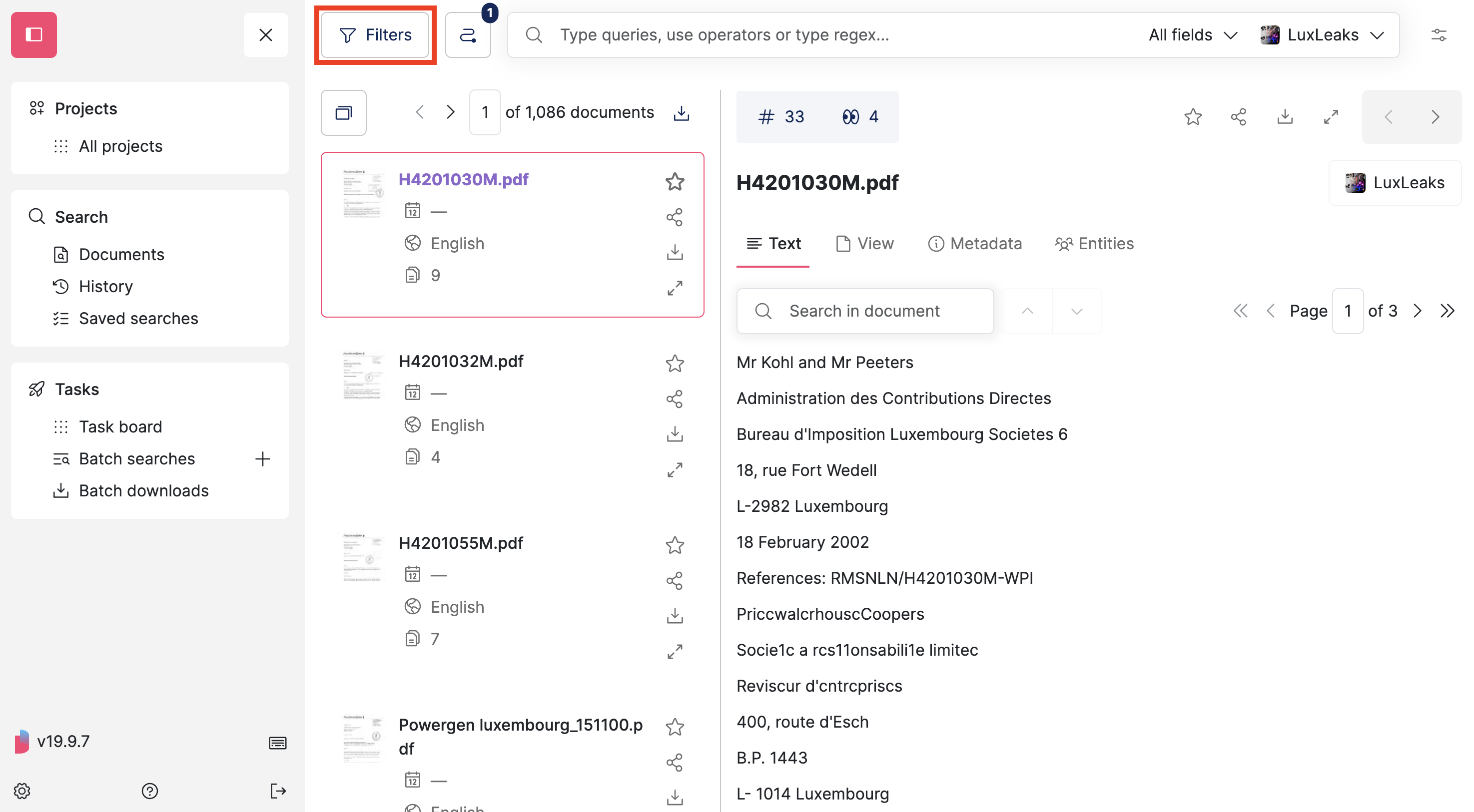Open the search breadcrumb icon with badge

coord(468,35)
